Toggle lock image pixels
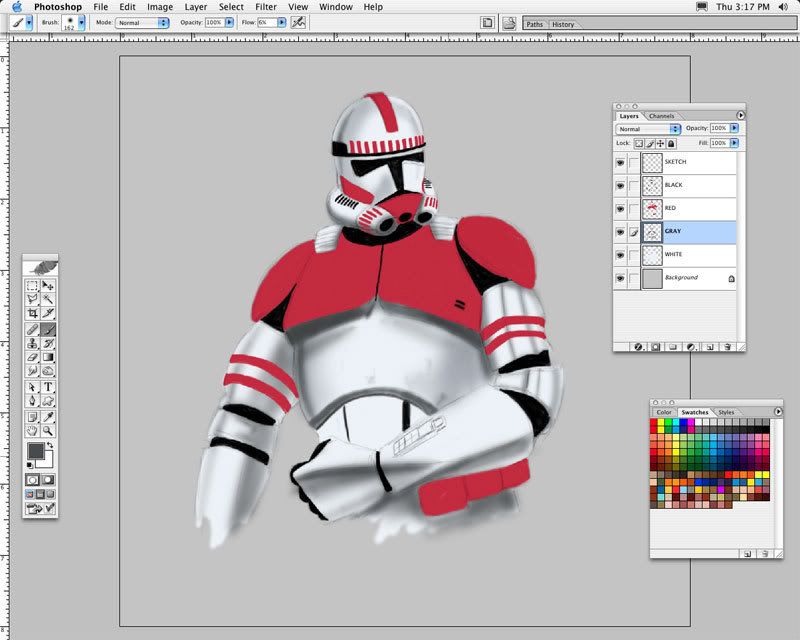This screenshot has height=640, width=800. [x=650, y=143]
